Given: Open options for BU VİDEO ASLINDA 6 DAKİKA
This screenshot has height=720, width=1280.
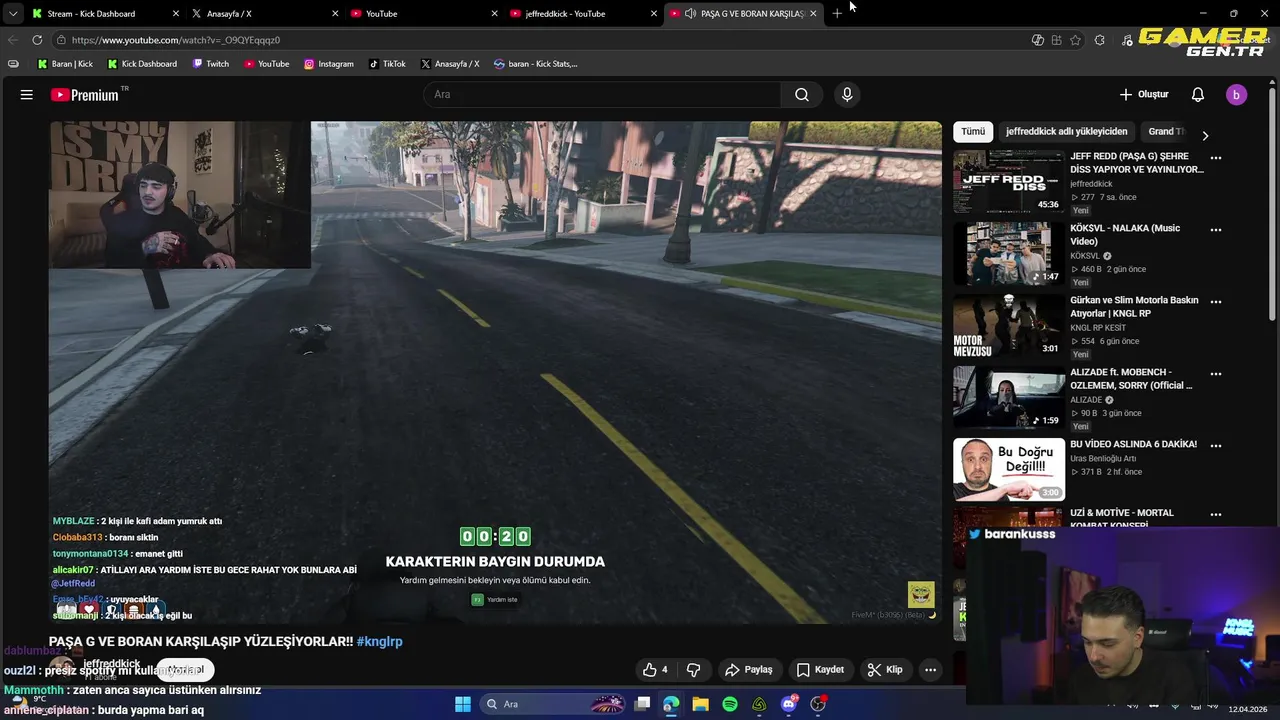Looking at the screenshot, I should (1216, 446).
